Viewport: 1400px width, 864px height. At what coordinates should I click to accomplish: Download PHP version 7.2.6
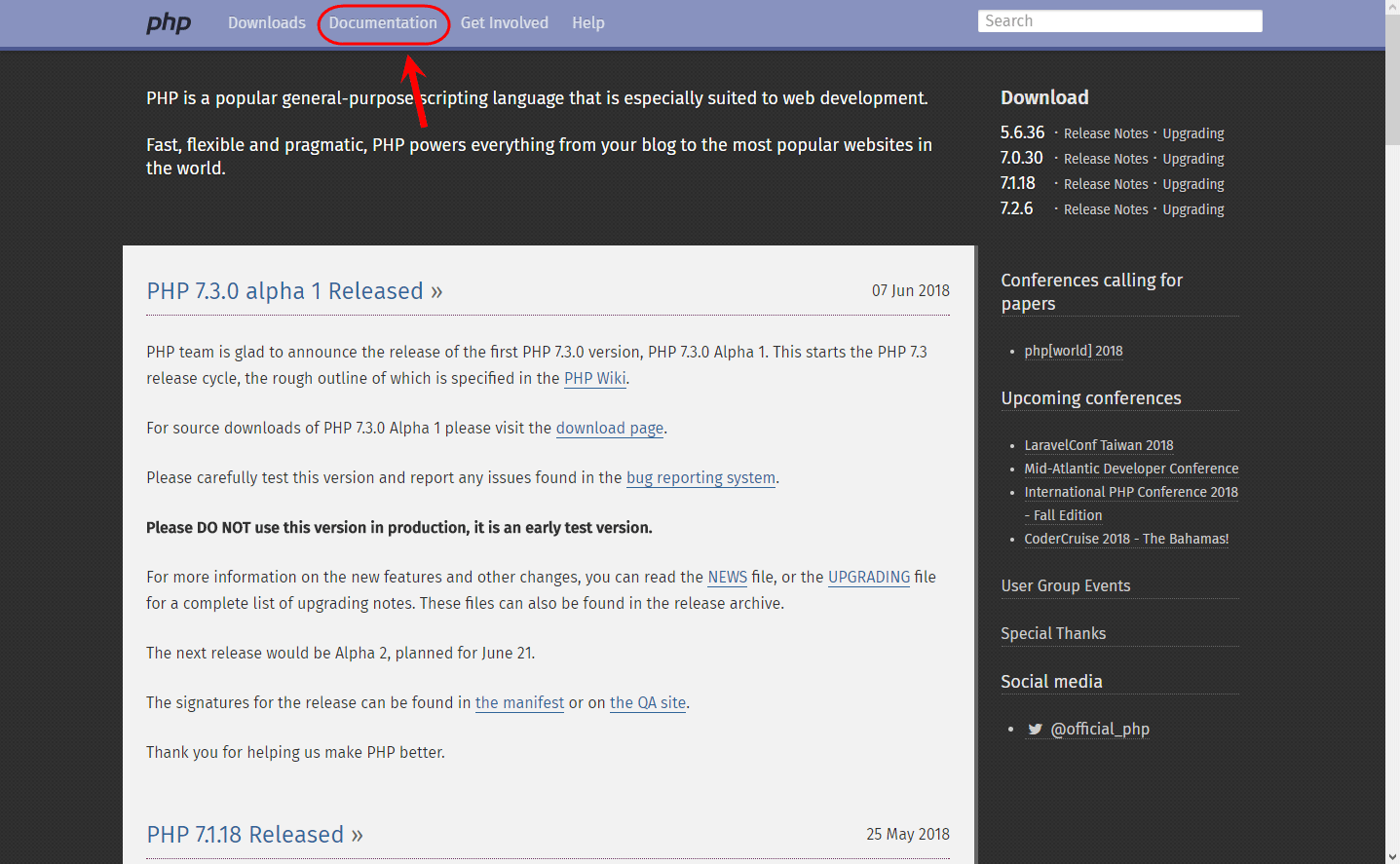[1016, 208]
